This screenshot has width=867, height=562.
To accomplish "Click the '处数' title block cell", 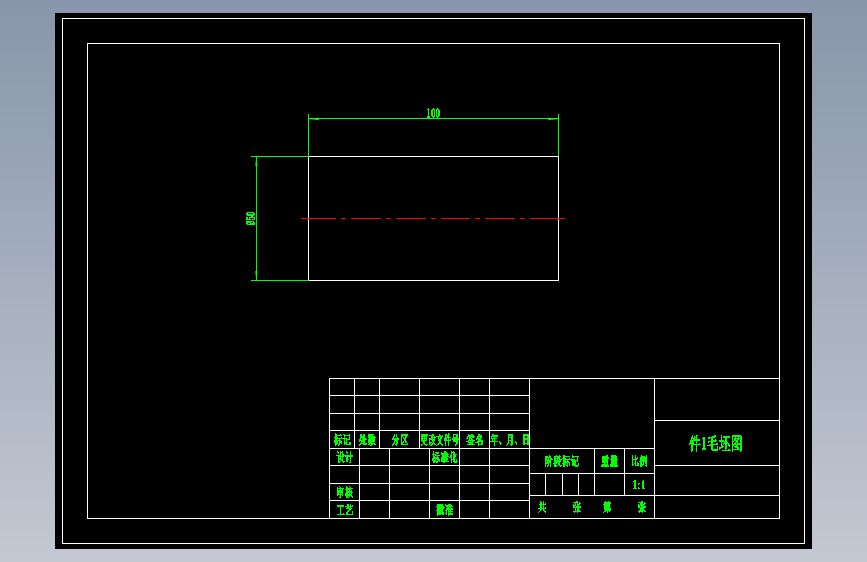I will coord(367,440).
